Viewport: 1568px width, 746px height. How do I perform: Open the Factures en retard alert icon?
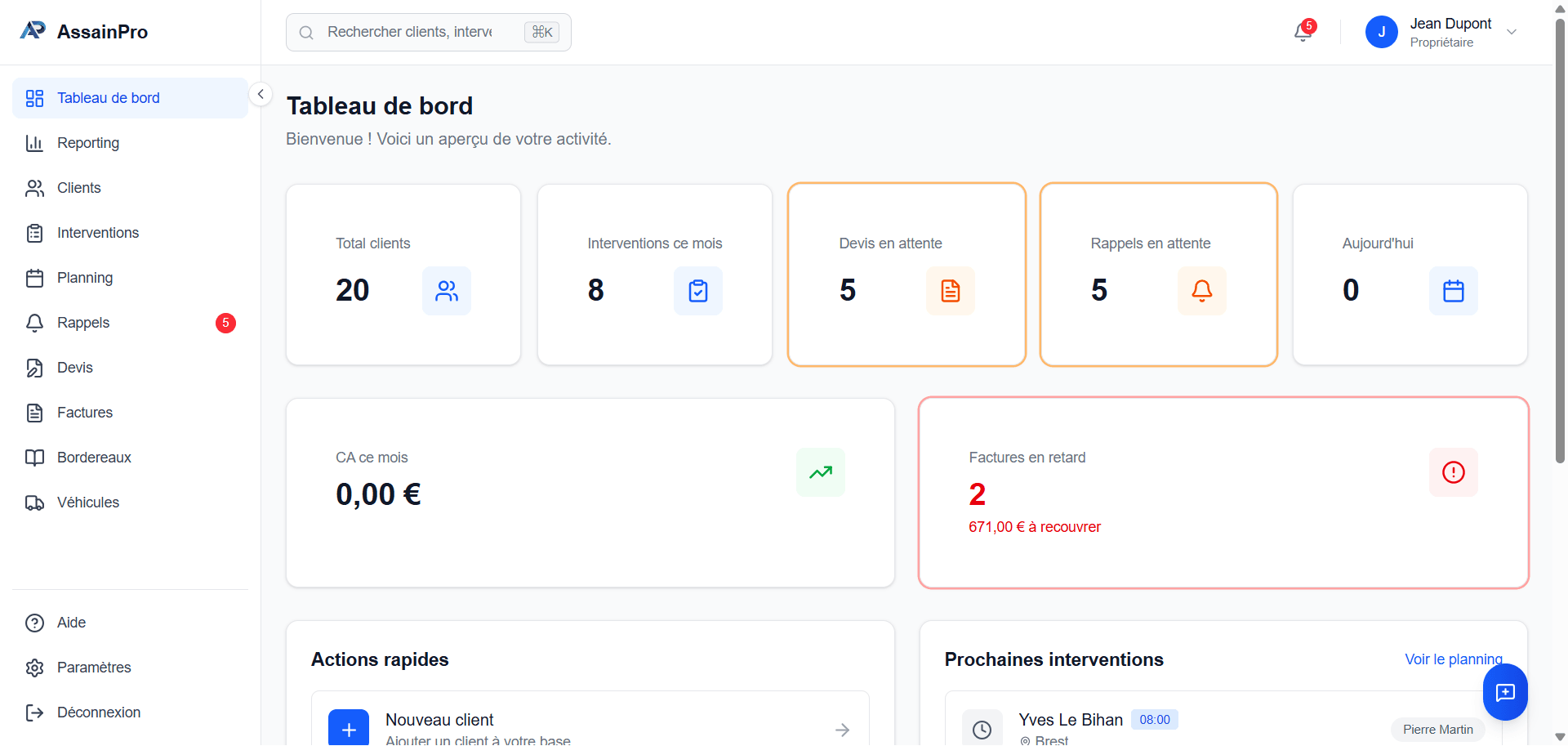click(1453, 471)
